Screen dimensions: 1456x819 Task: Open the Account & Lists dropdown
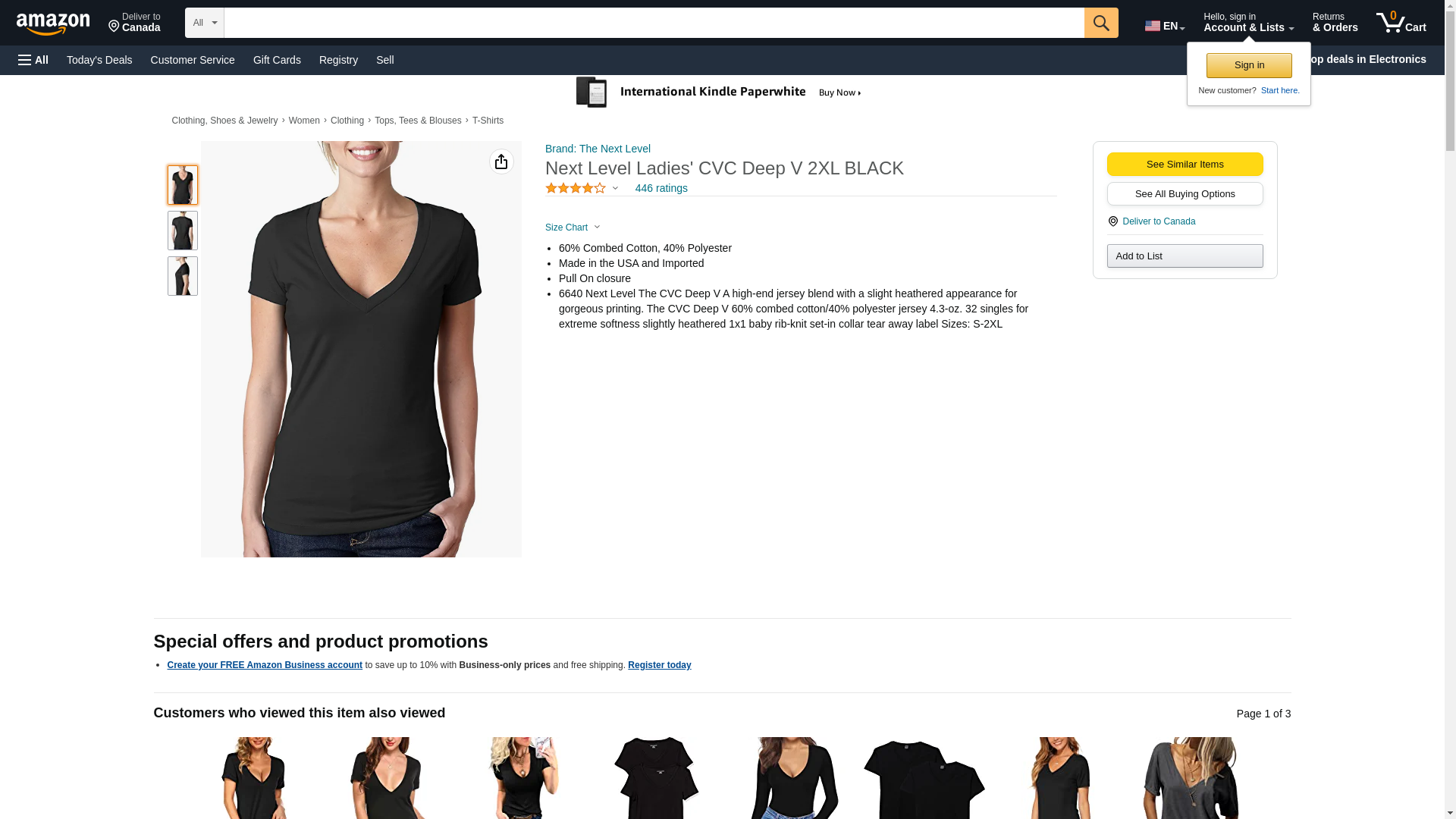pos(1248,23)
